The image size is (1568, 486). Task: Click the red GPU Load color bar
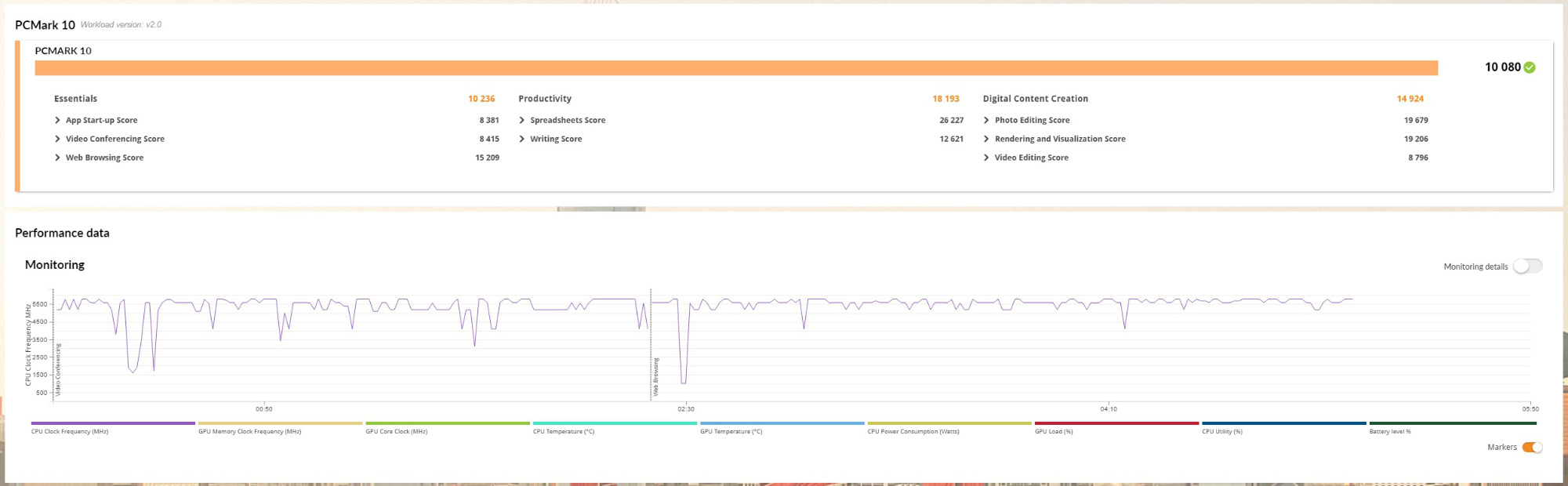pos(1116,423)
